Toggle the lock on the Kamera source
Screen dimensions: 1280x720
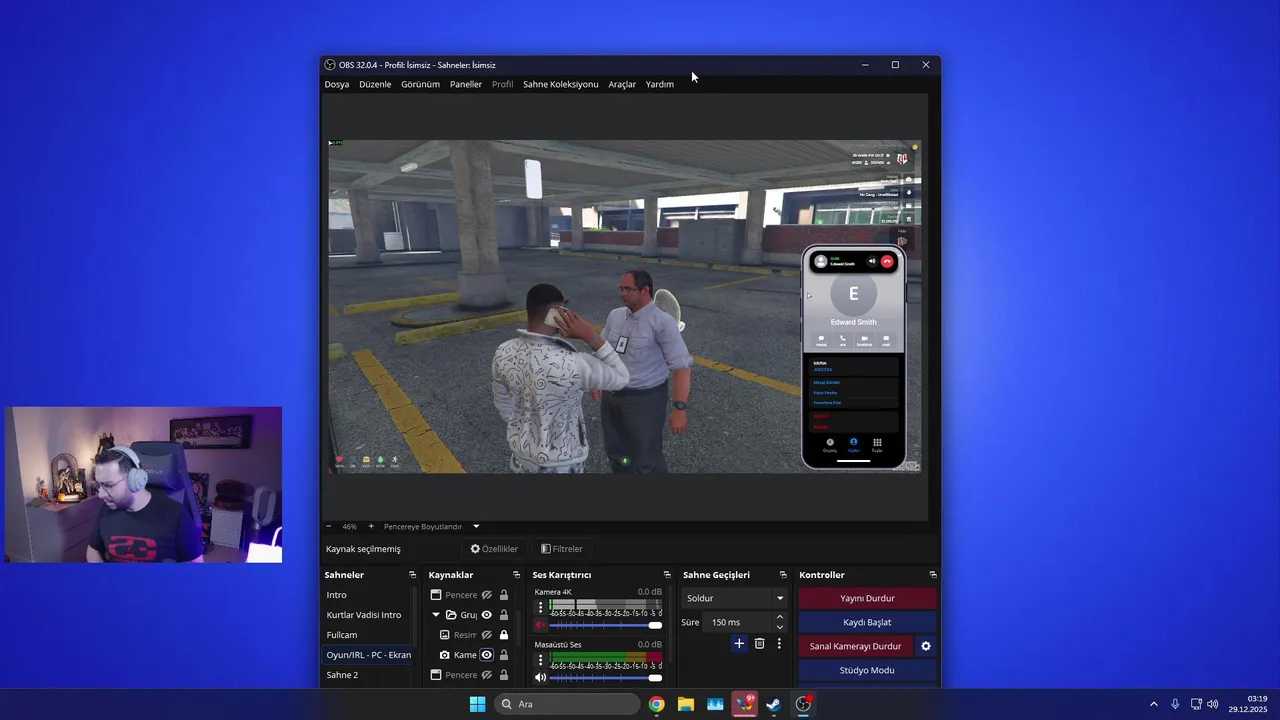pyautogui.click(x=504, y=655)
